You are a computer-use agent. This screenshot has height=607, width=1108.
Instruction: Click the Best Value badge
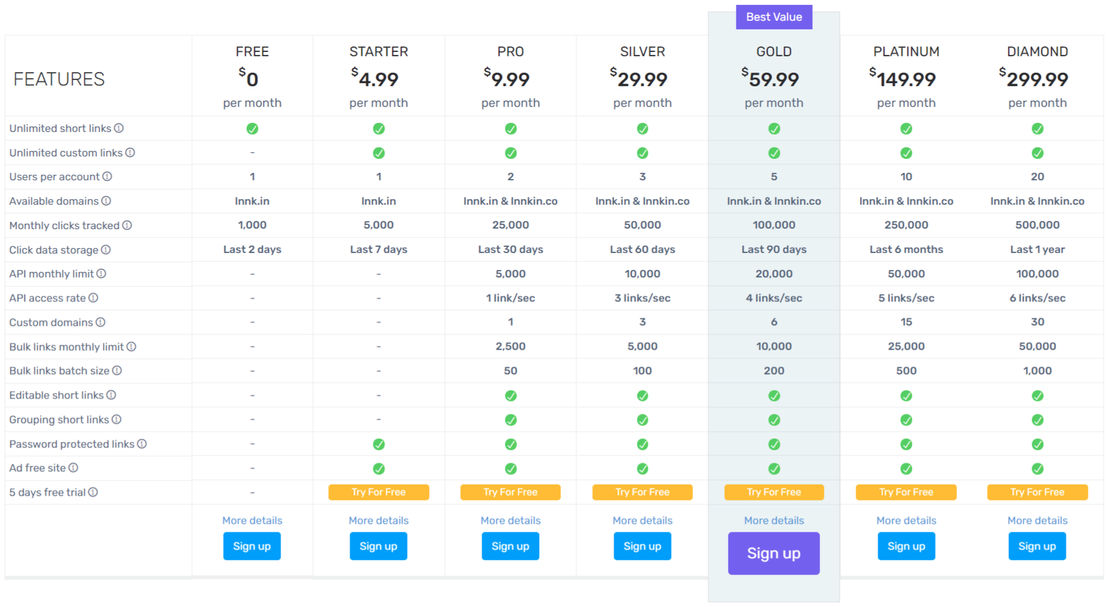[774, 17]
